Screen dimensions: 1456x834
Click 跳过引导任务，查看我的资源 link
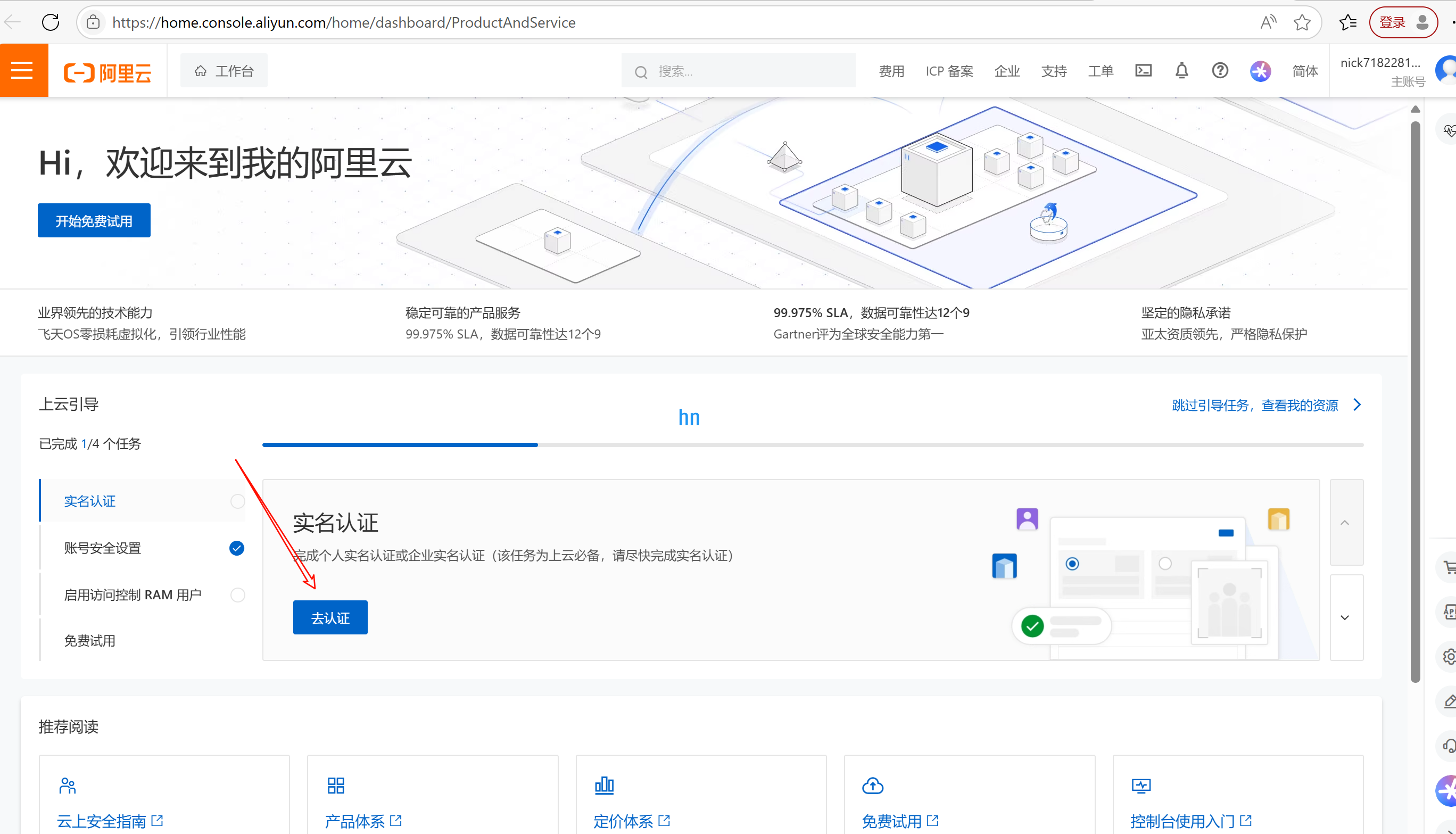tap(1254, 406)
